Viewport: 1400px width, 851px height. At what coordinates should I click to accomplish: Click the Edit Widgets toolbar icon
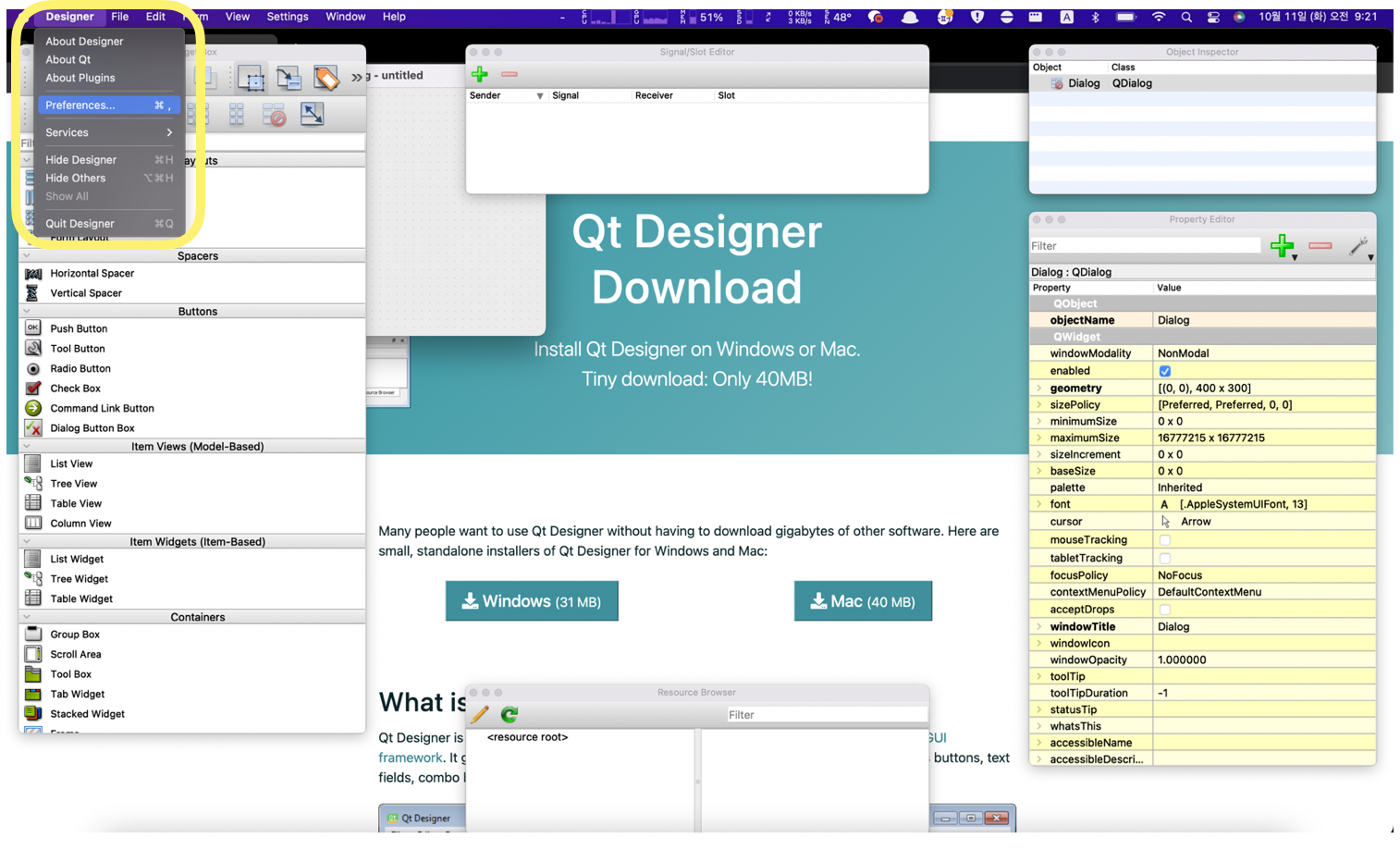pos(251,79)
